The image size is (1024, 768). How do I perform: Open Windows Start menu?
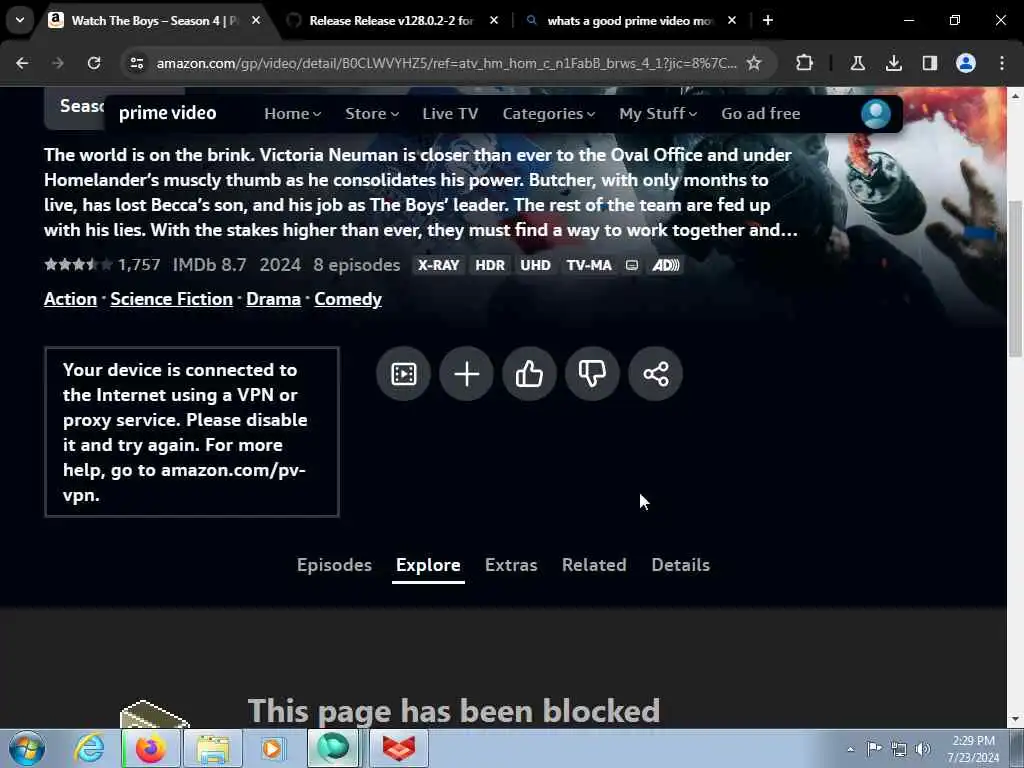(x=27, y=748)
